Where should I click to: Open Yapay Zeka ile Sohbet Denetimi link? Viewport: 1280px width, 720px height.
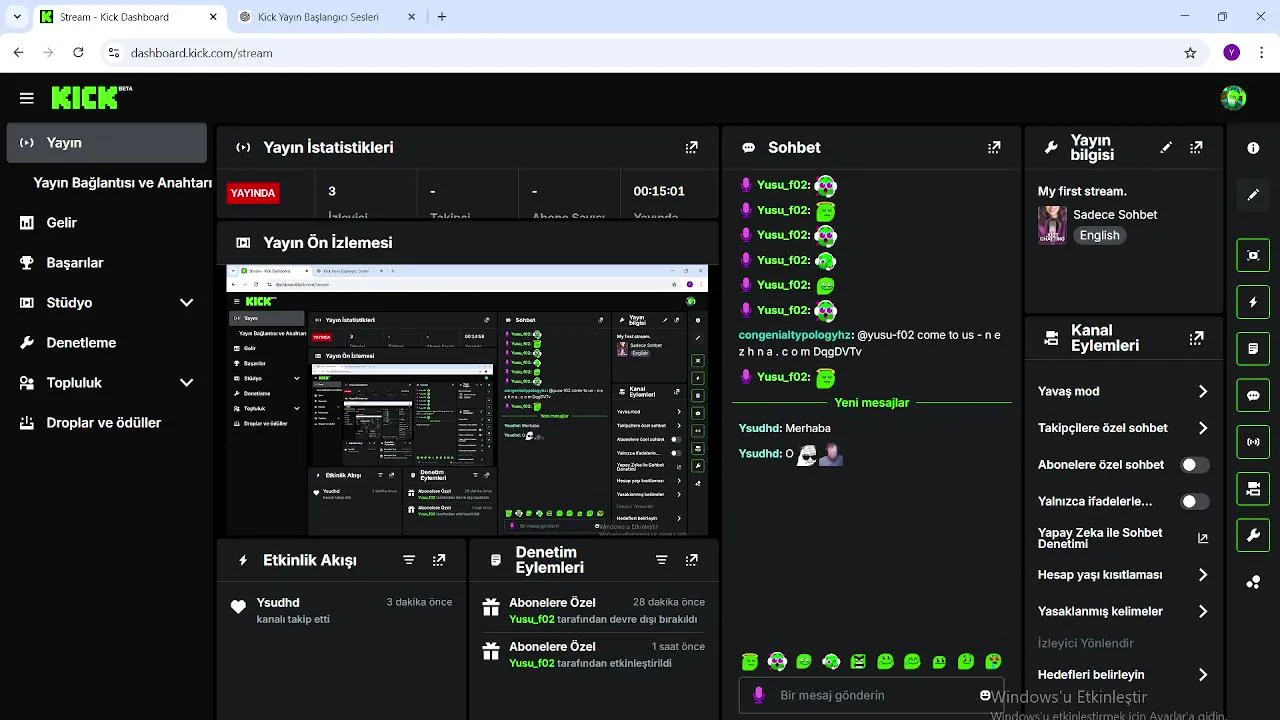point(1123,538)
